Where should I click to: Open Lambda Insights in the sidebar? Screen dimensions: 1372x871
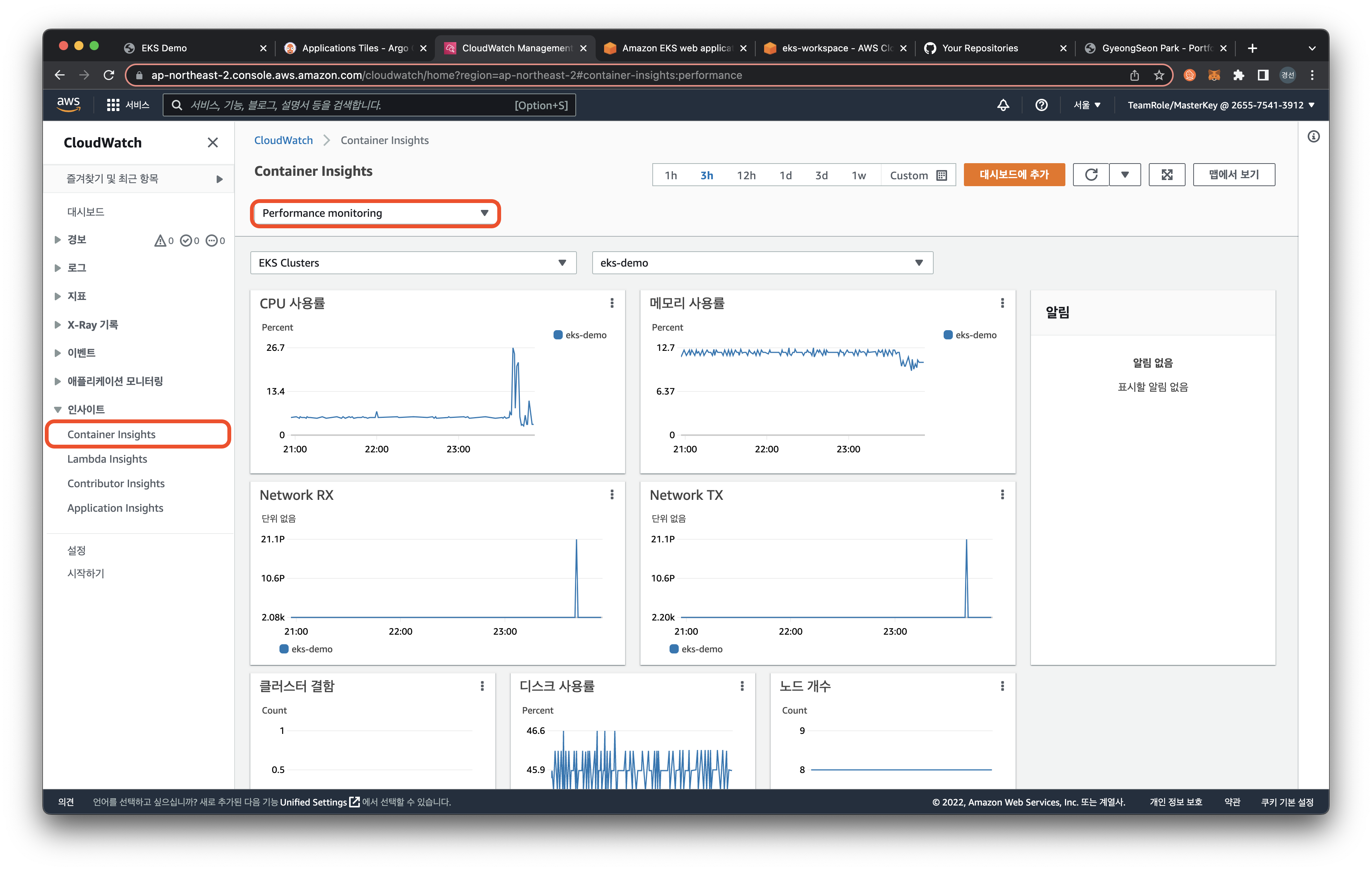(x=107, y=459)
